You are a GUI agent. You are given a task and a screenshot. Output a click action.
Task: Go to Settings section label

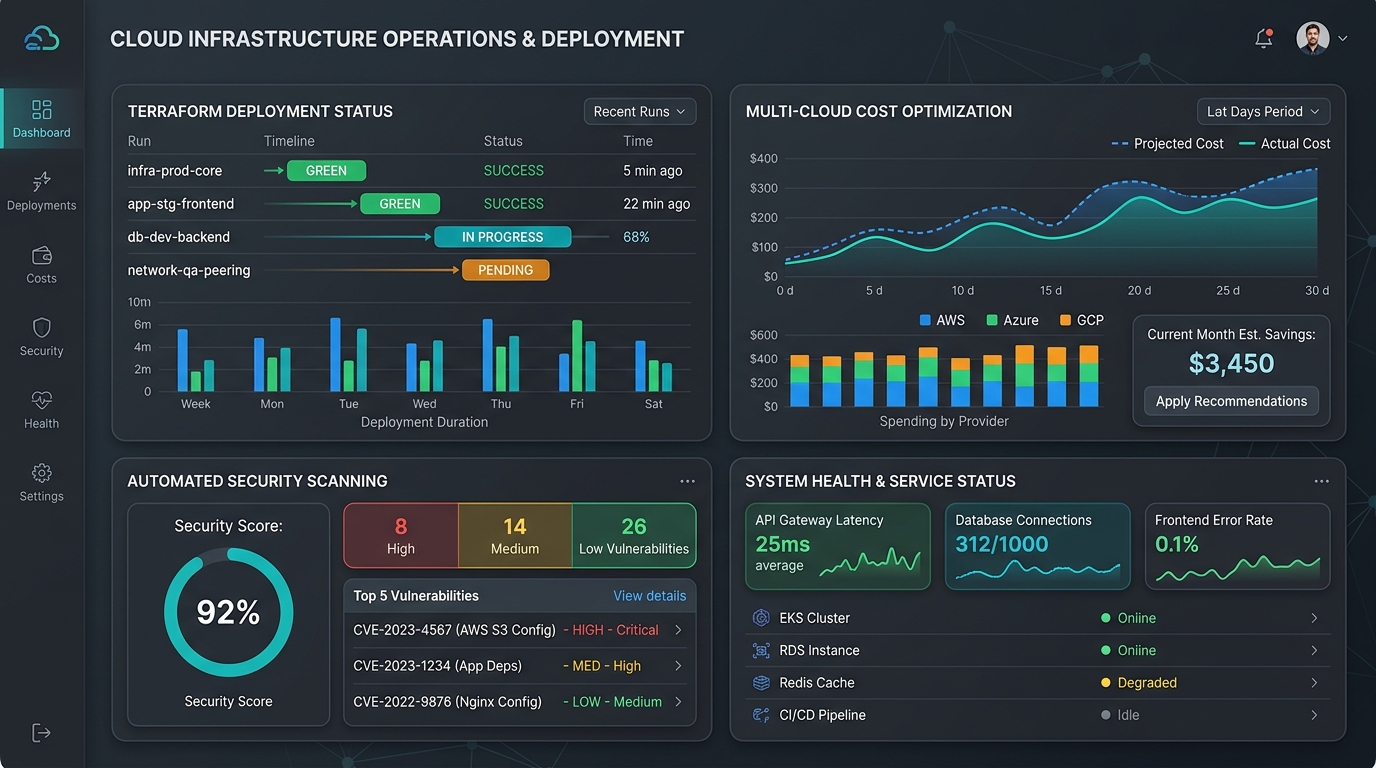pyautogui.click(x=42, y=497)
